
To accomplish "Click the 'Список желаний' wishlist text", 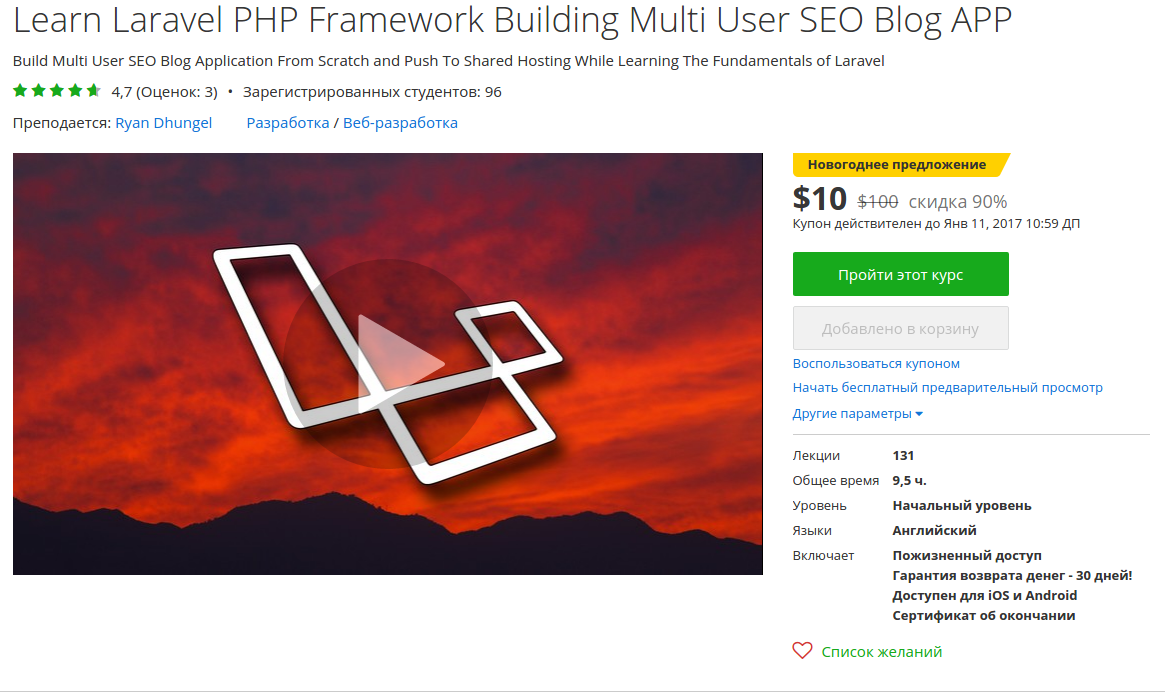I will [881, 652].
